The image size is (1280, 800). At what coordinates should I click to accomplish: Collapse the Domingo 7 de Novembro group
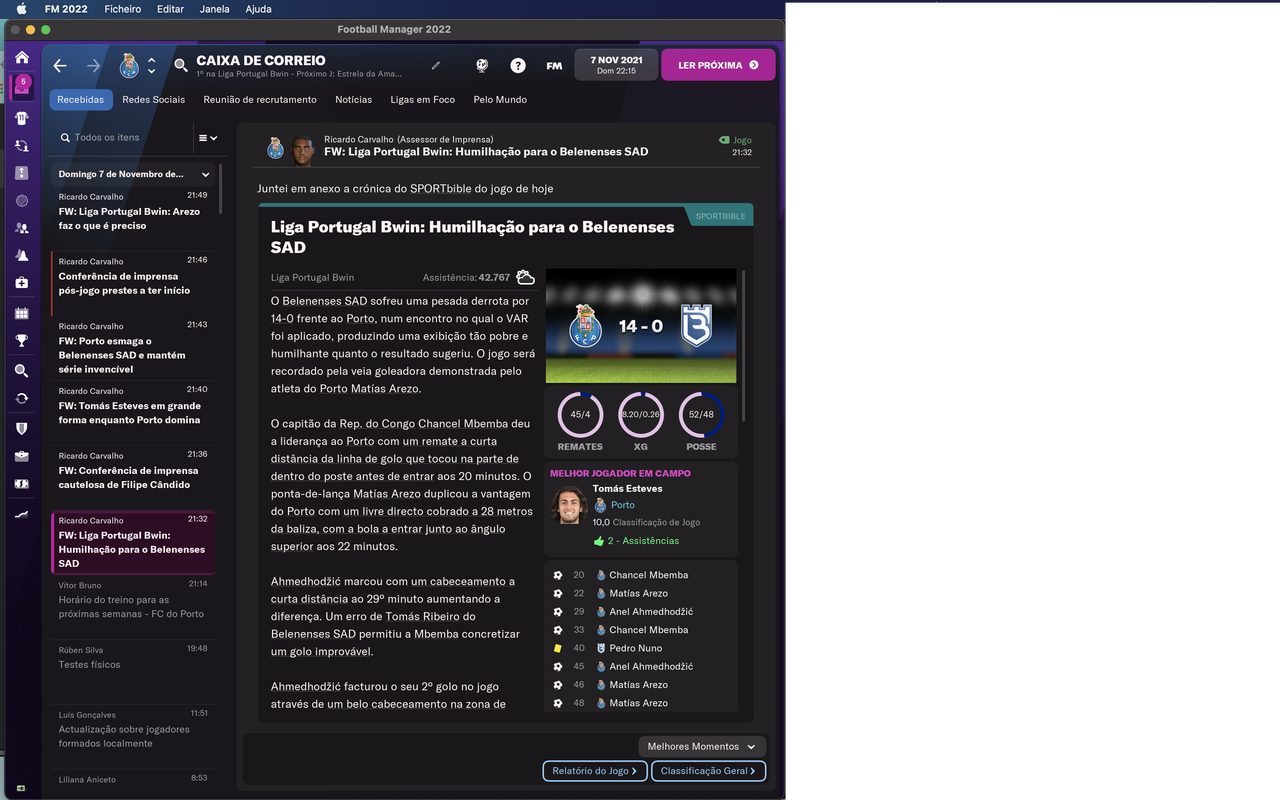tap(134, 174)
